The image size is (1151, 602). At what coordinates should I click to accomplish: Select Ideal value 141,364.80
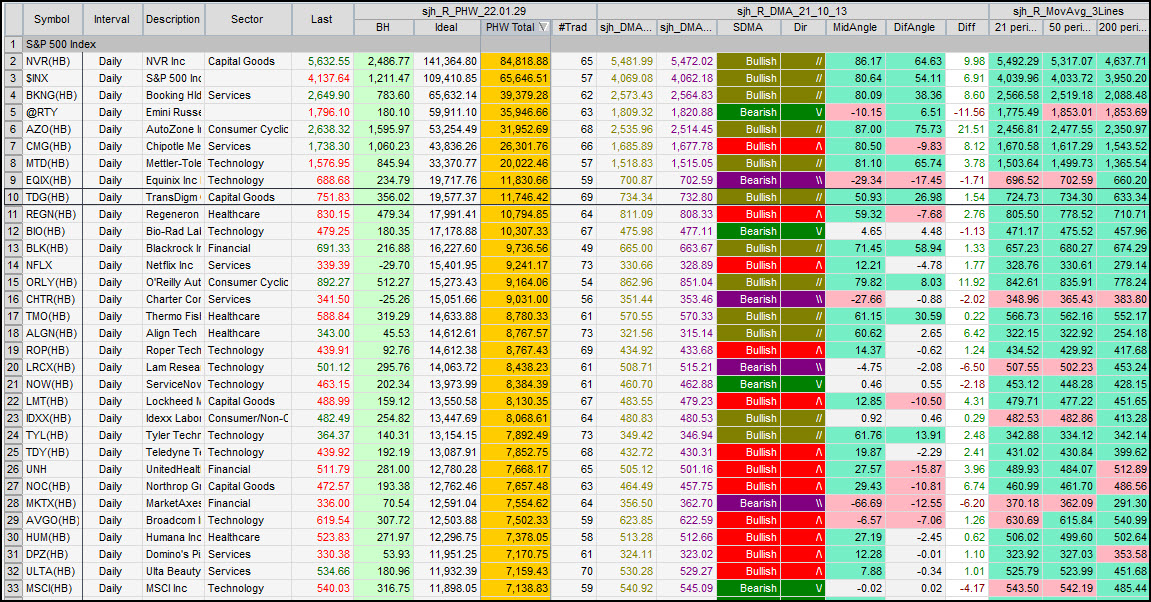tap(446, 61)
